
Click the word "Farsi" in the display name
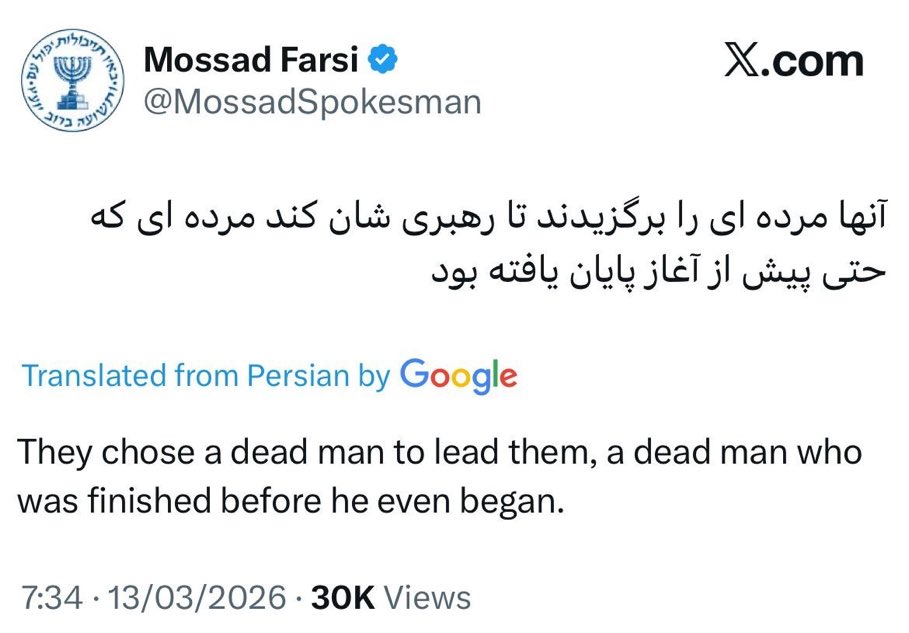pos(322,60)
